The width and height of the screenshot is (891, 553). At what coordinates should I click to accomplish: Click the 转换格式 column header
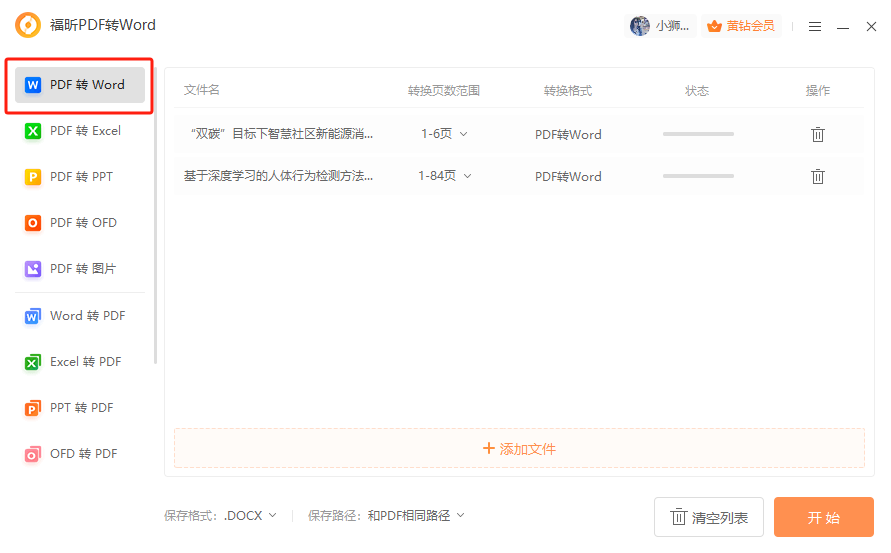[x=568, y=91]
